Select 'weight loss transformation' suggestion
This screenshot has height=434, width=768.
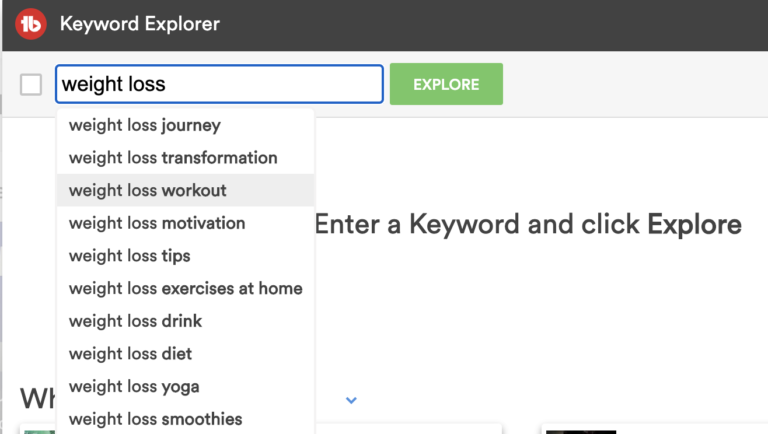click(x=186, y=158)
